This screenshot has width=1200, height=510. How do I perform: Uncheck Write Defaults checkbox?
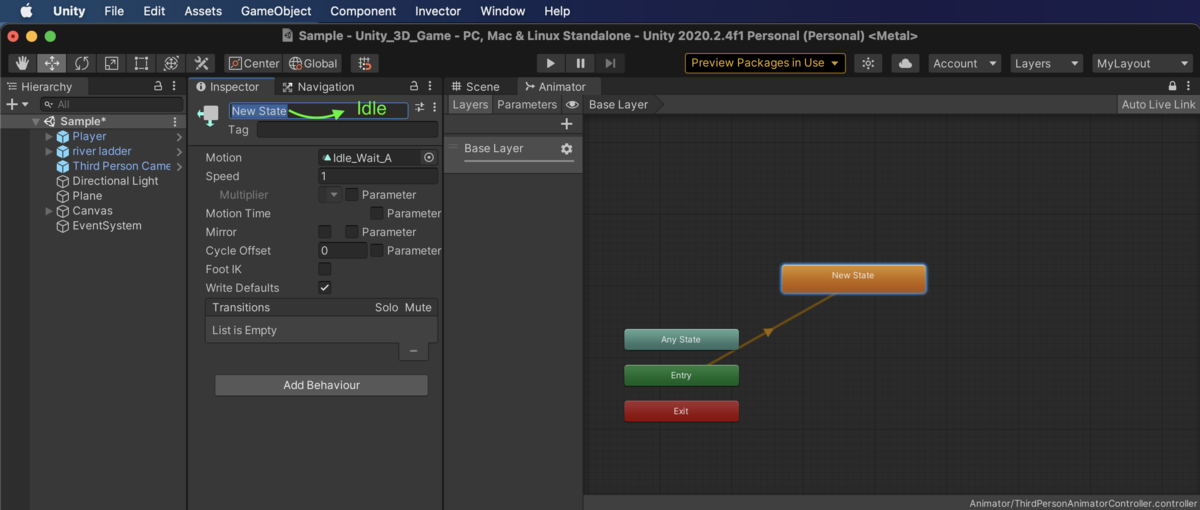[x=325, y=288]
